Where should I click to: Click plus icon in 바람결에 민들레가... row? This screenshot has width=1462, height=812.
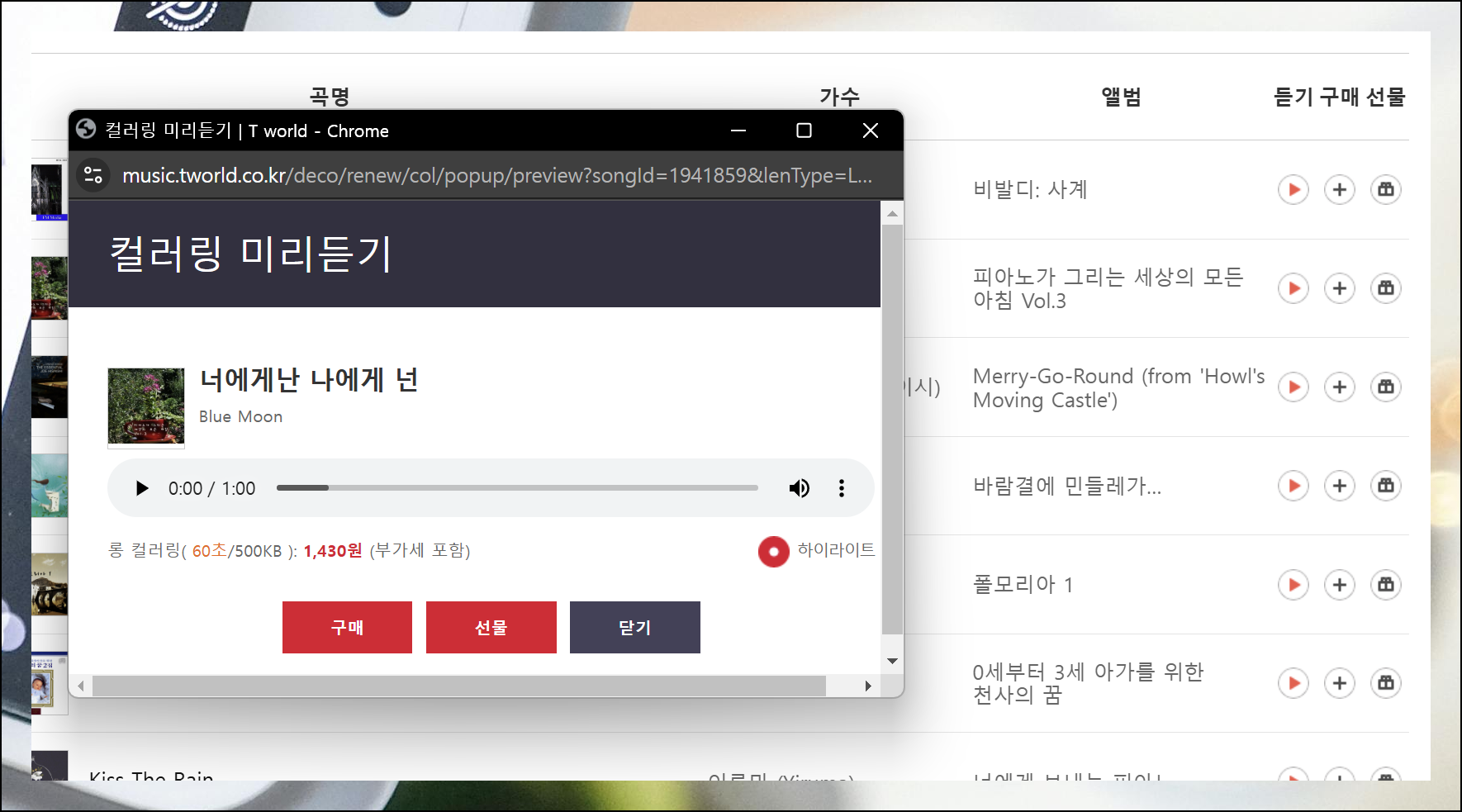coord(1340,486)
